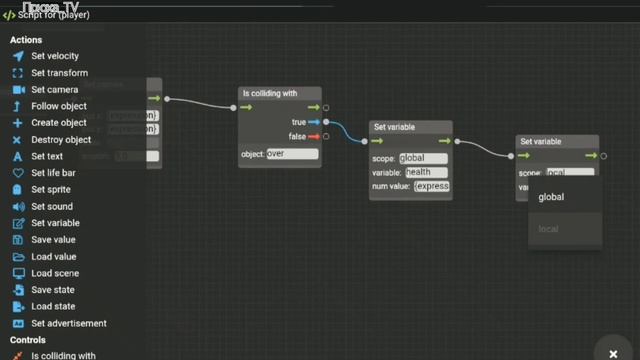
Task: Click the Set camera video icon
Action: [x=18, y=90]
